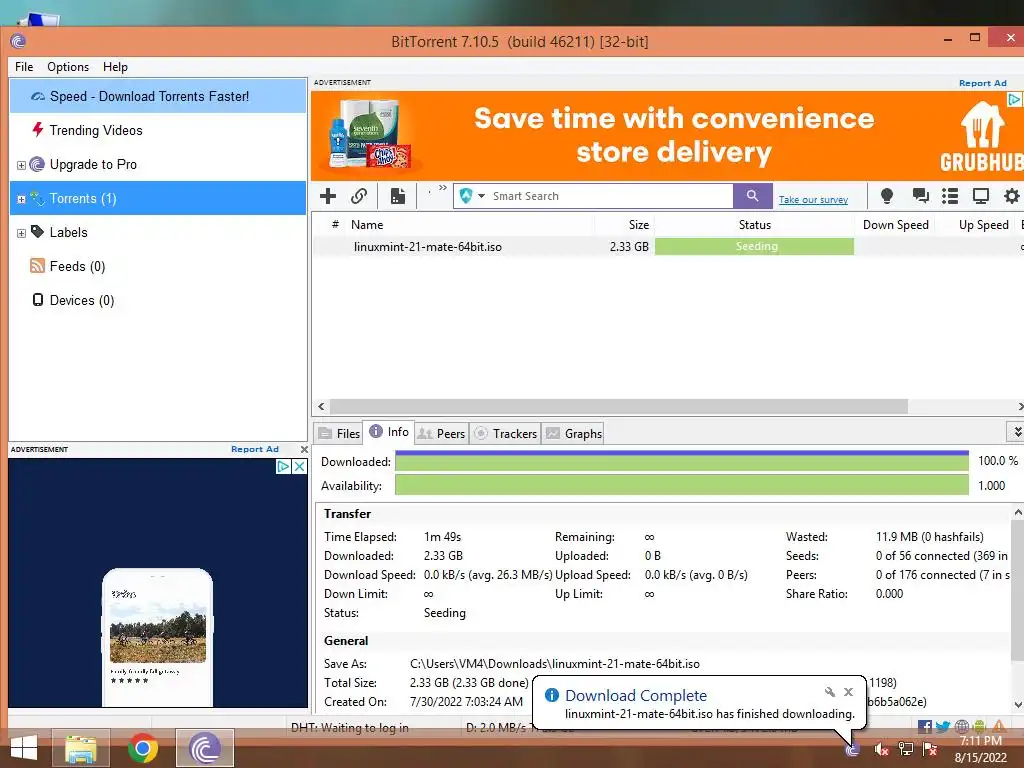Click the Seeding status progress bar
The image size is (1024, 768).
click(754, 246)
